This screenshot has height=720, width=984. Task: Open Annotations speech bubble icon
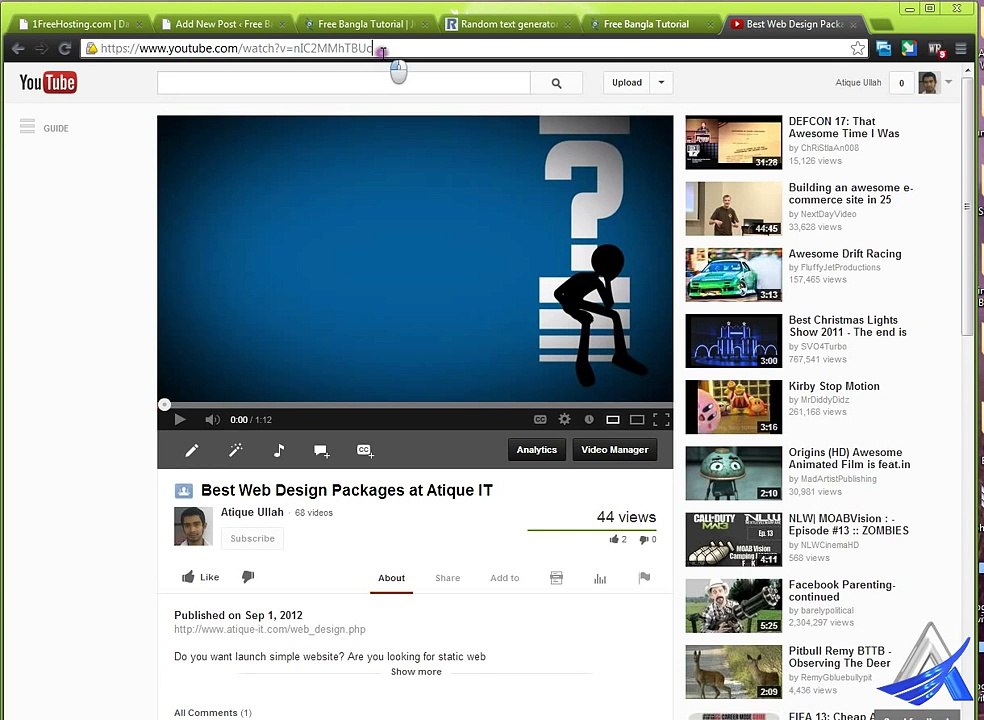click(322, 451)
